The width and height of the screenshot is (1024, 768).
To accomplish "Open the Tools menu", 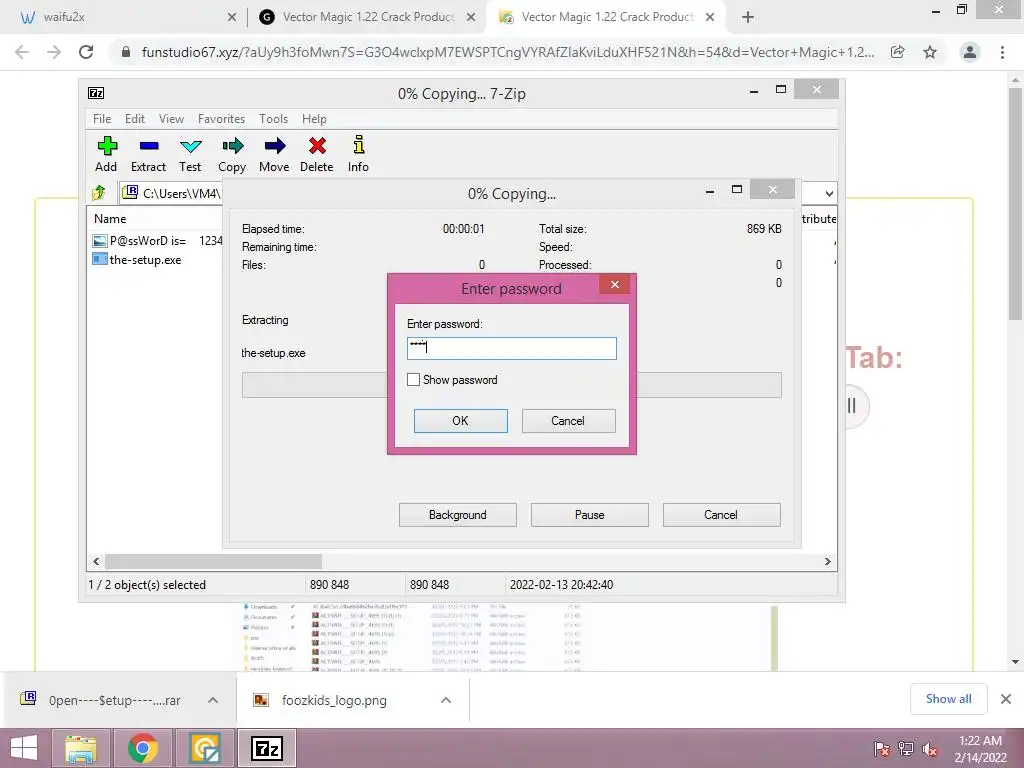I will pyautogui.click(x=273, y=119).
